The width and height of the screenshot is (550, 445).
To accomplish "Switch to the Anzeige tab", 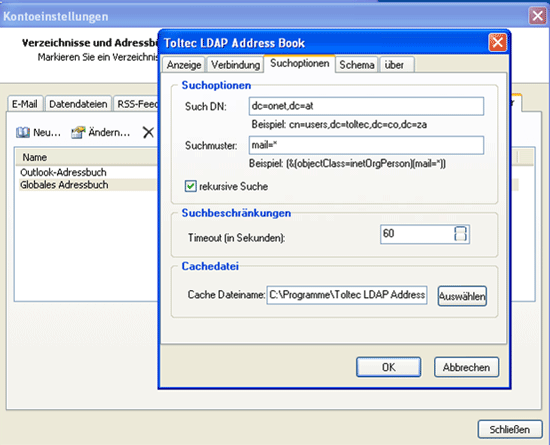I will (x=184, y=65).
